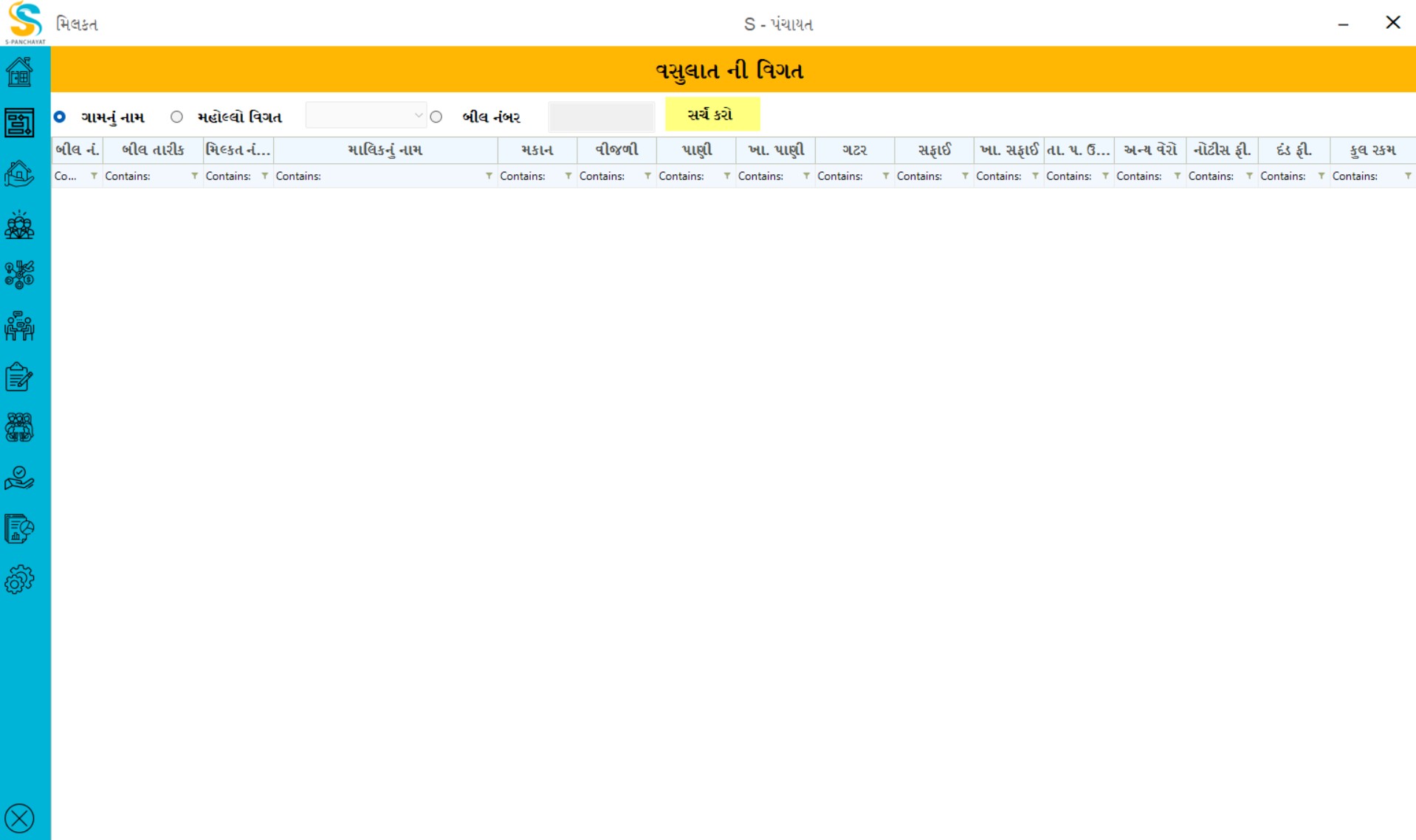Viewport: 1416px width, 840px height.
Task: Select the ગામનું નામ radio button
Action: [60, 117]
